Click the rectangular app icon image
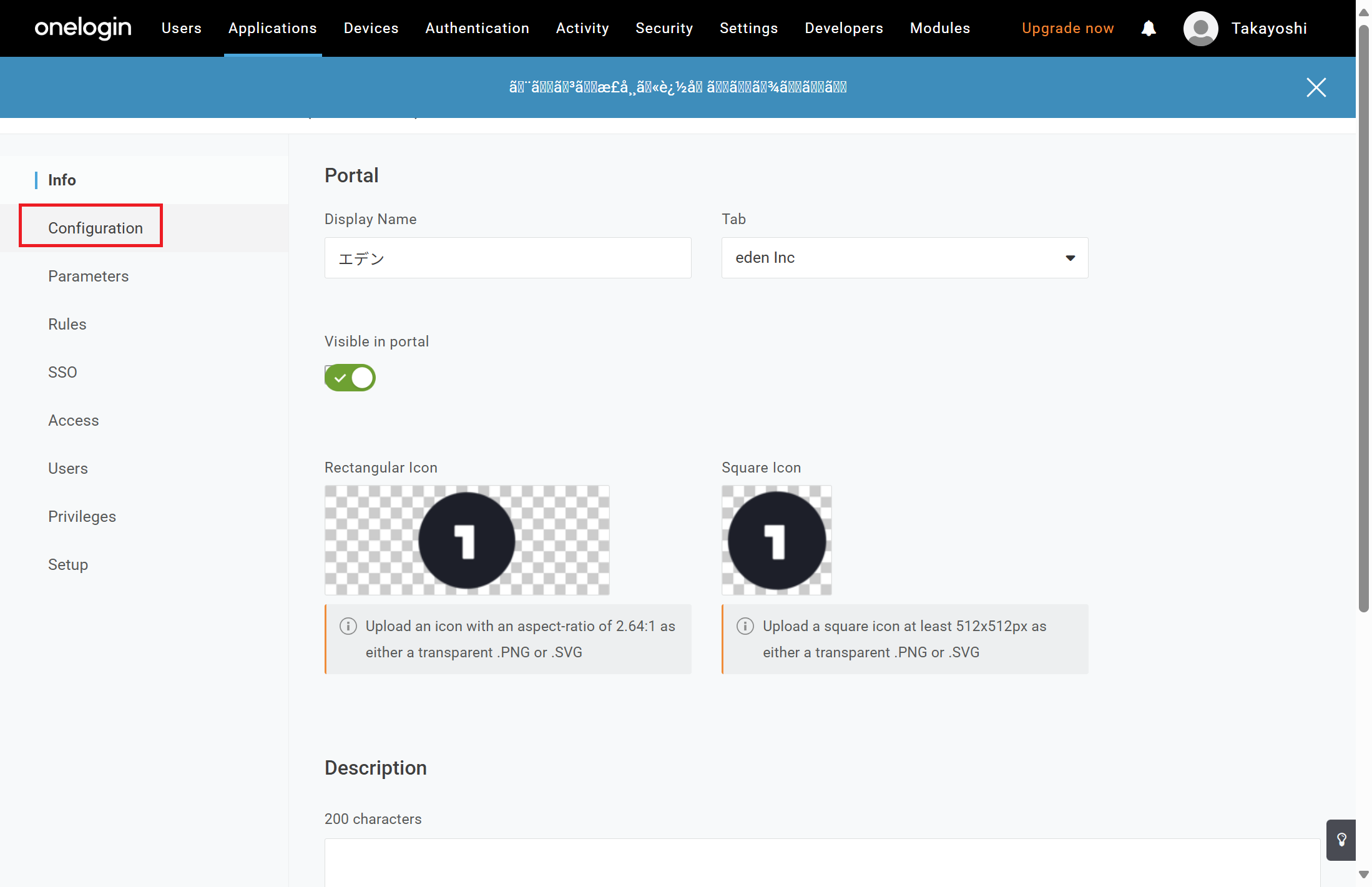1372x887 pixels. tap(466, 540)
